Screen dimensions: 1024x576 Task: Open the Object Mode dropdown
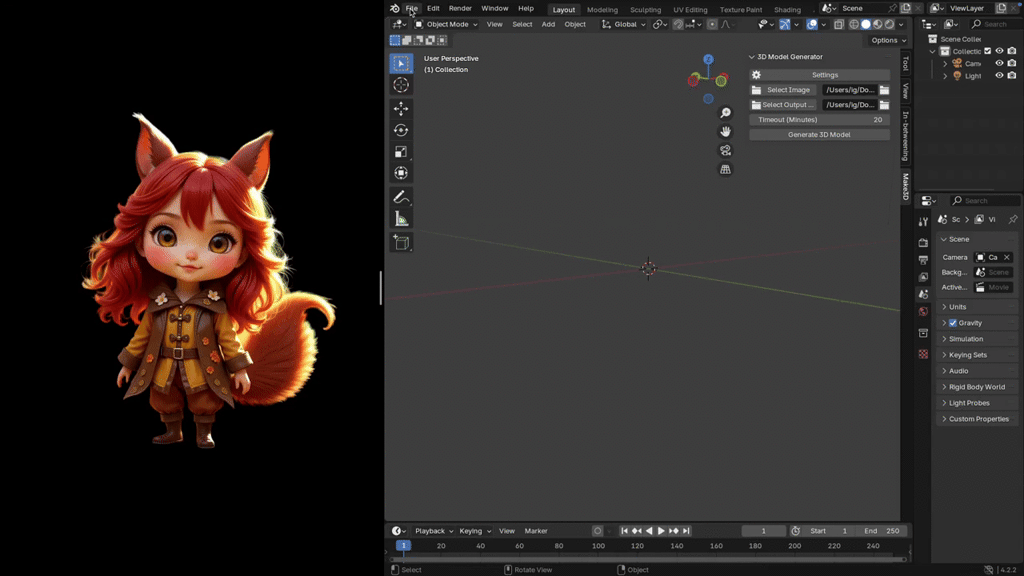[446, 24]
